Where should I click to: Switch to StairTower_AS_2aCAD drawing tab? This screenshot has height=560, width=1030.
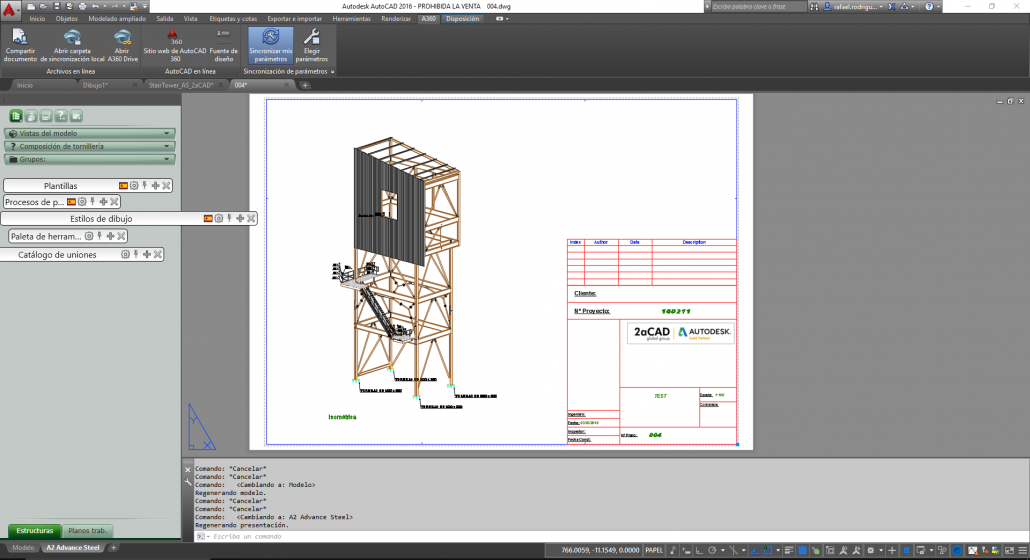click(x=180, y=85)
